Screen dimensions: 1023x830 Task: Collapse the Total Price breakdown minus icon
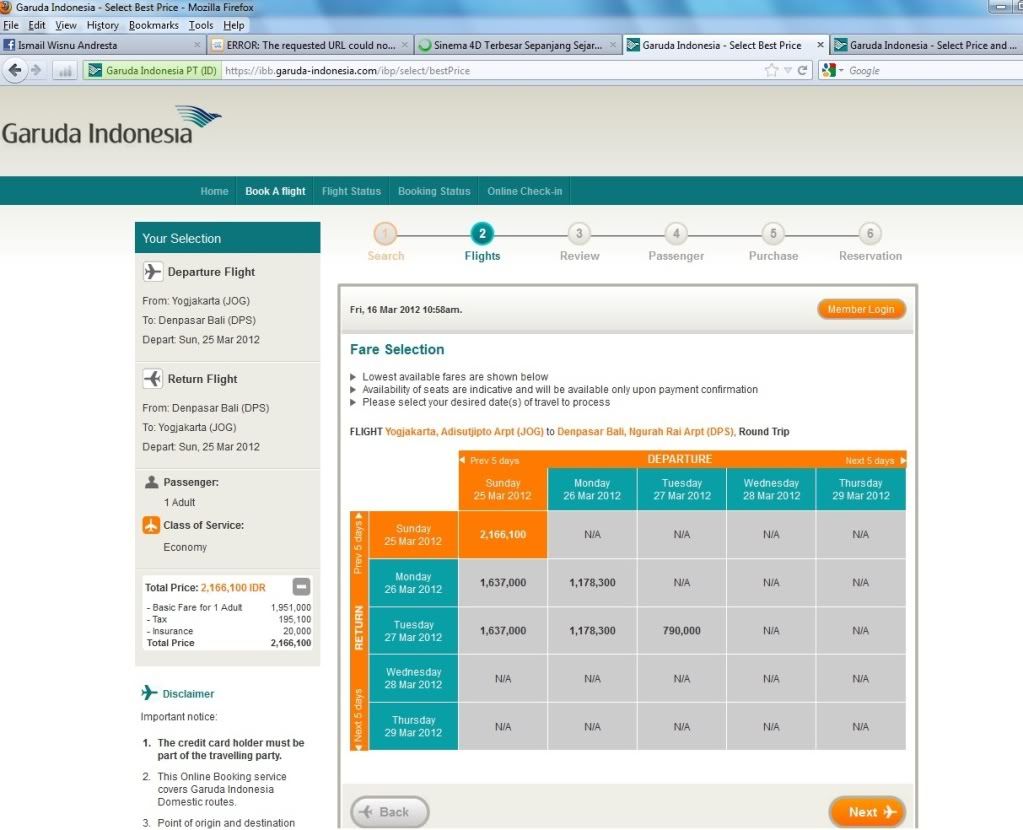coord(301,587)
